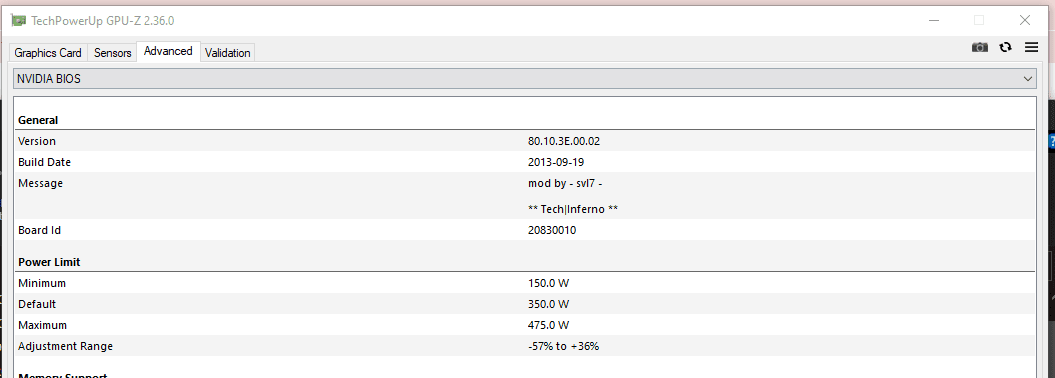Switch to the Graphics Card tab
The image size is (1055, 378).
48,52
